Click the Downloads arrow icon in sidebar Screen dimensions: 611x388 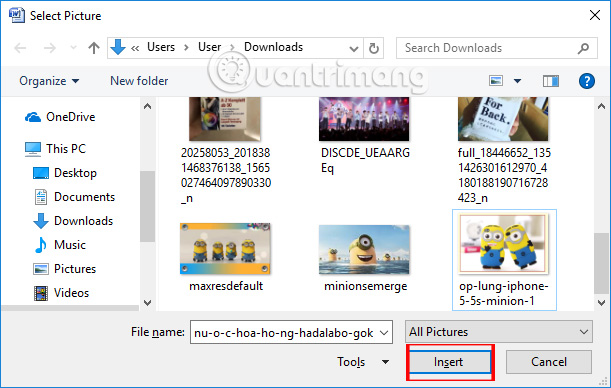coord(41,221)
